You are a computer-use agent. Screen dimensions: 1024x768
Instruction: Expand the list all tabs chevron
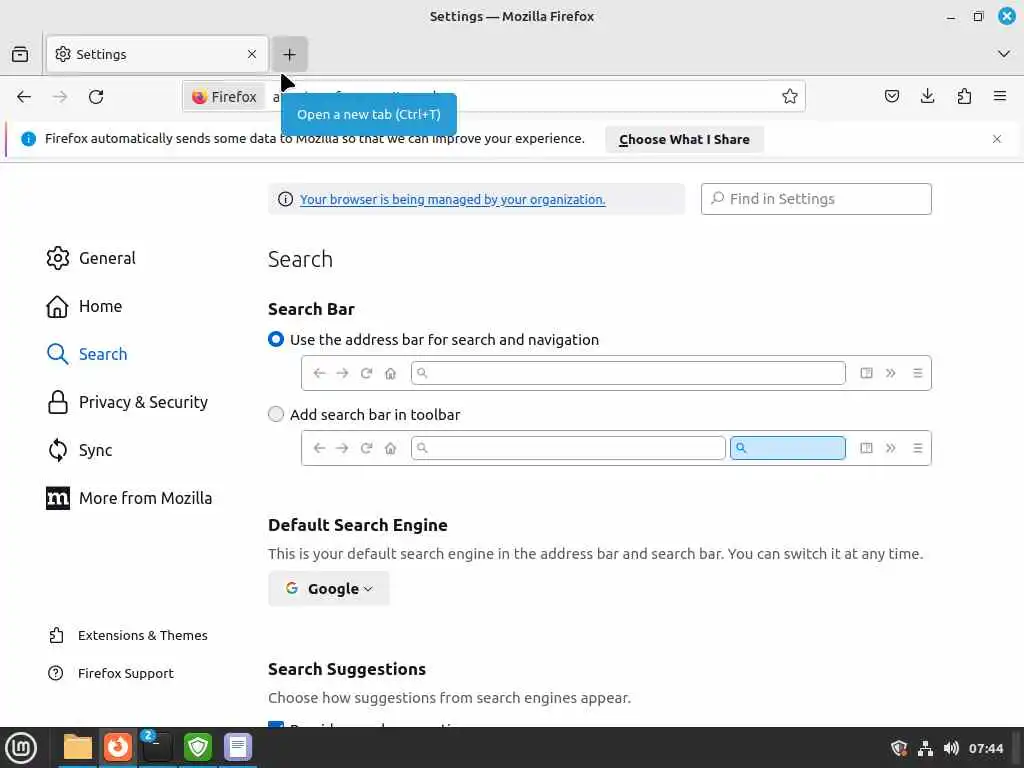[x=1004, y=54]
